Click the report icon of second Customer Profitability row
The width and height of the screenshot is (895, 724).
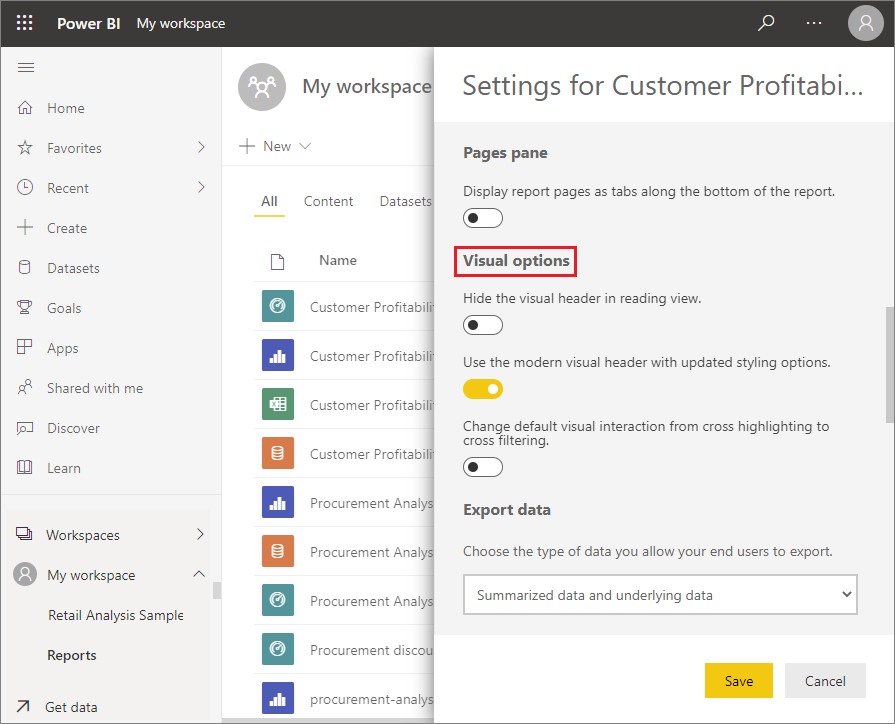pos(278,355)
